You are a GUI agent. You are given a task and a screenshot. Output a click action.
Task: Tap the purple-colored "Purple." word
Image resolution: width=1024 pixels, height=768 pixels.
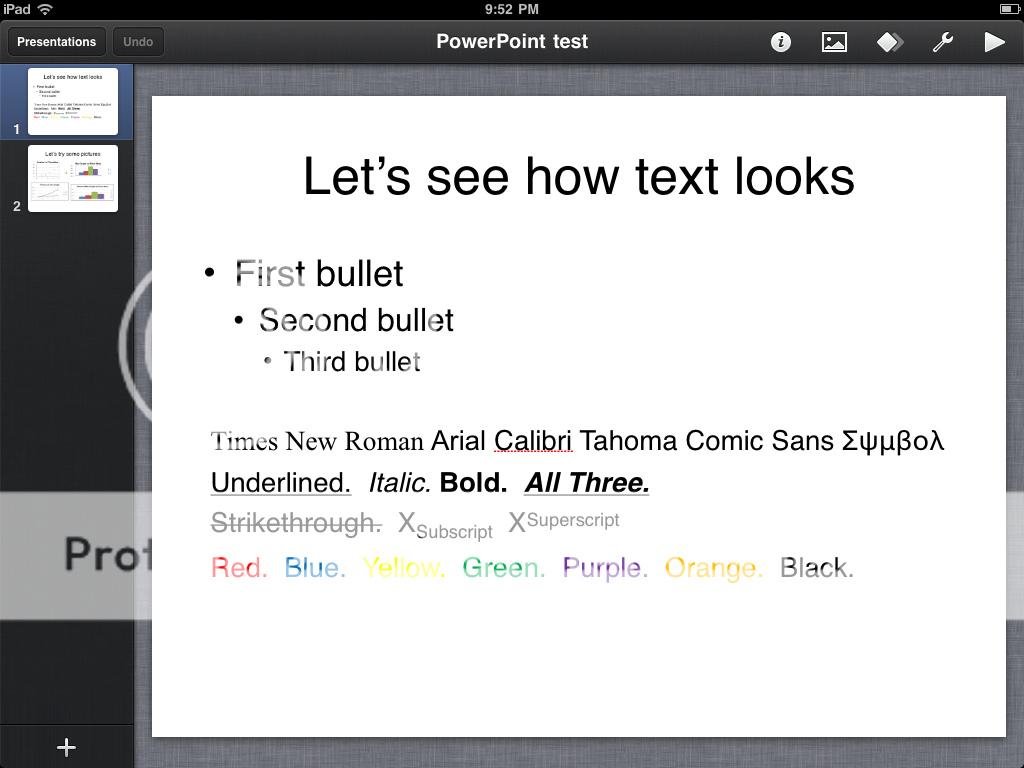click(x=605, y=568)
